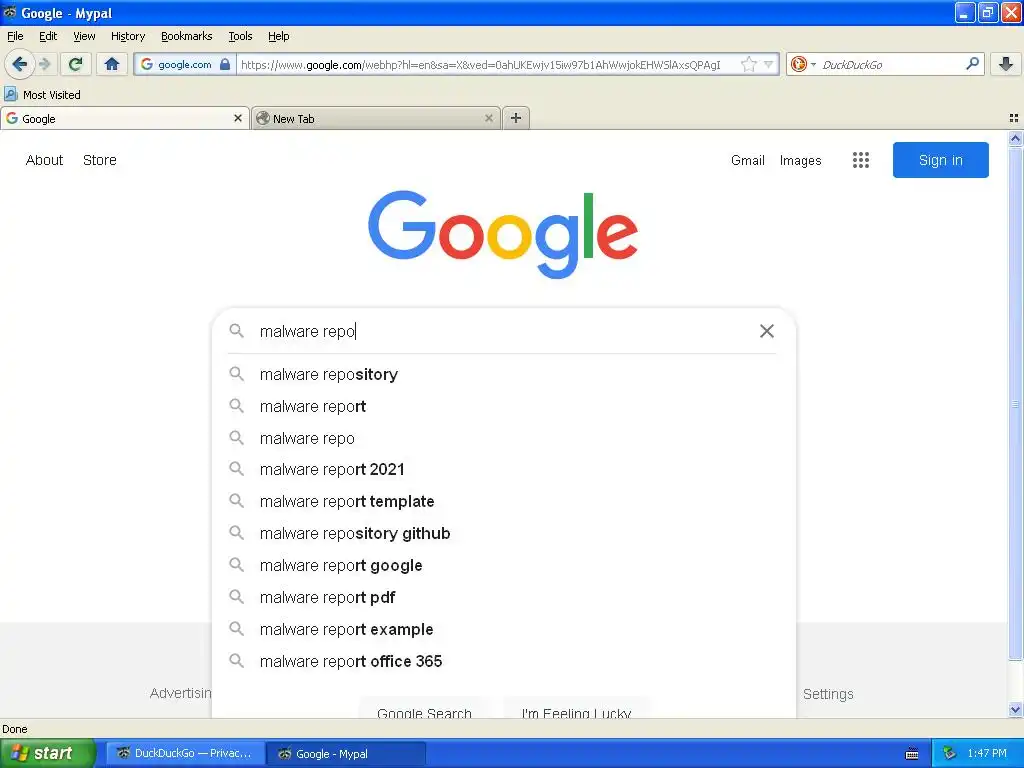Select suggestion 'malware repo'

click(504, 438)
